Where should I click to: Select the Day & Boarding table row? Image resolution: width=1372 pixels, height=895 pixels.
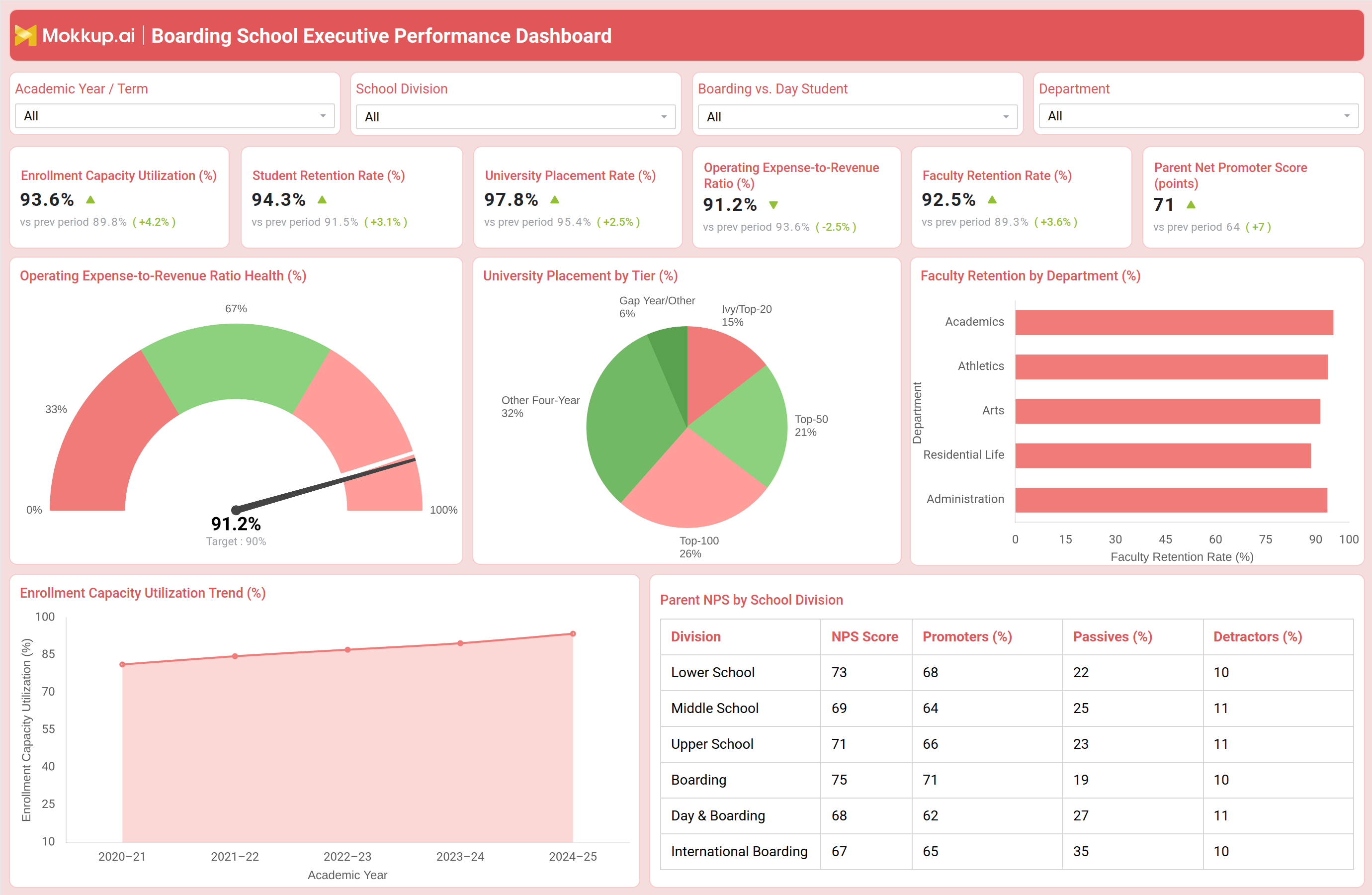click(1007, 815)
